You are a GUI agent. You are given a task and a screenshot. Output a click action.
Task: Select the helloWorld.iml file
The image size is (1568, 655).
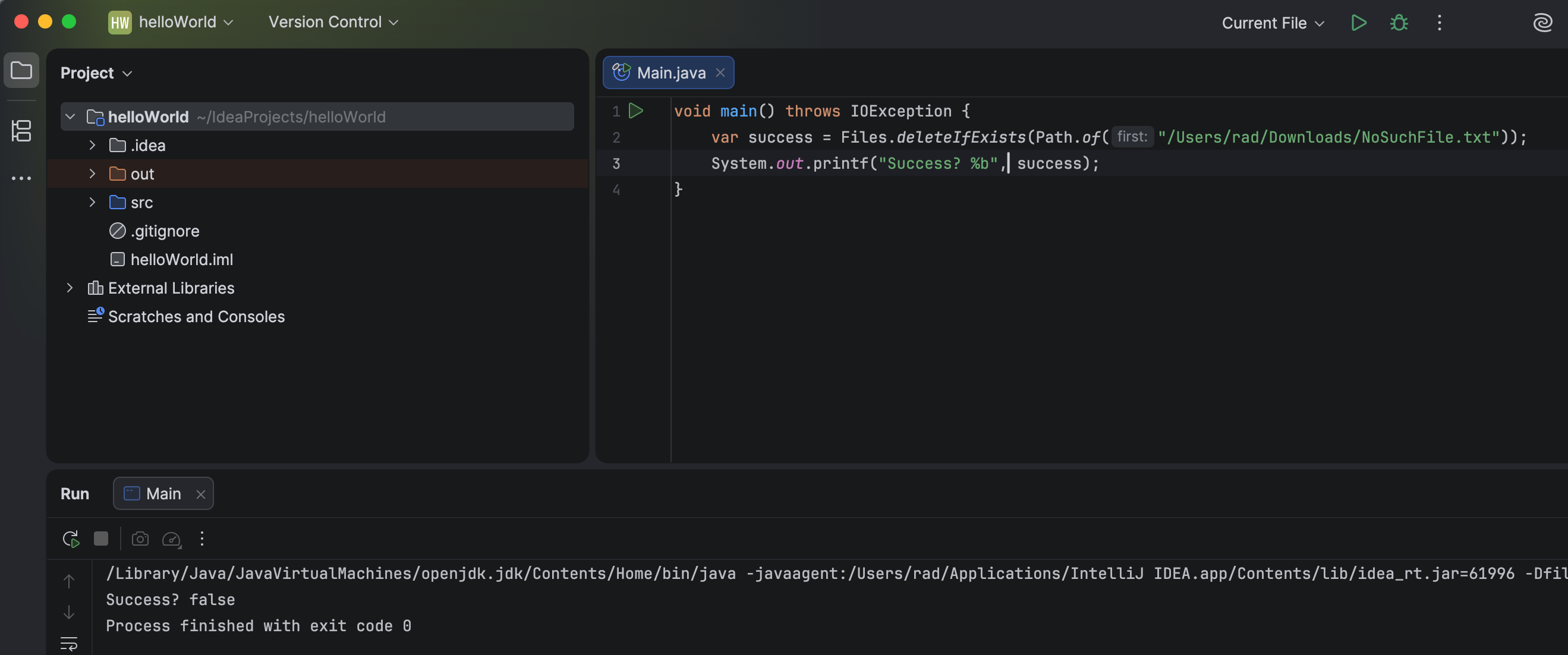pyautogui.click(x=171, y=259)
